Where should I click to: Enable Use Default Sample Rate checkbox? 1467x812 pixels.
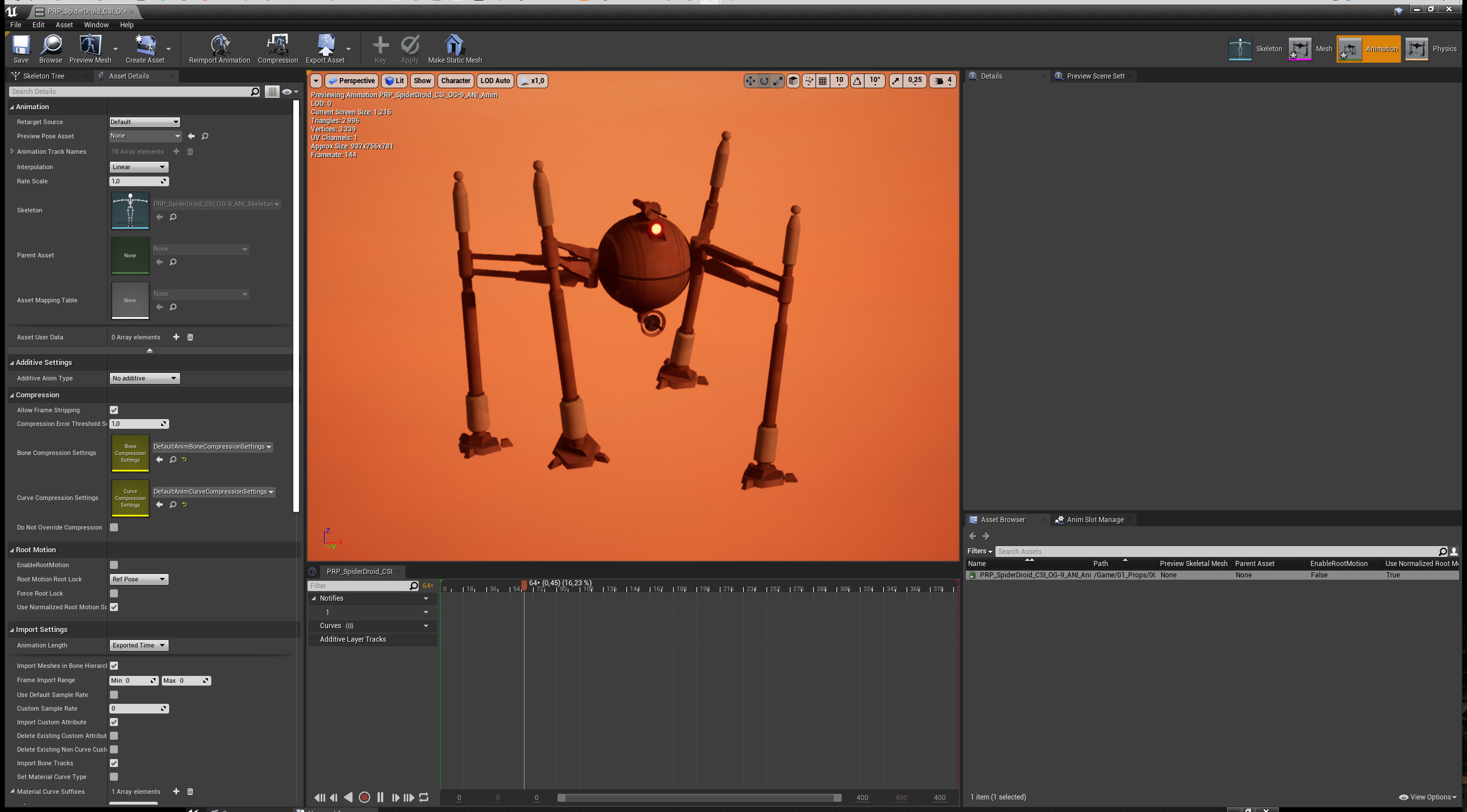114,695
